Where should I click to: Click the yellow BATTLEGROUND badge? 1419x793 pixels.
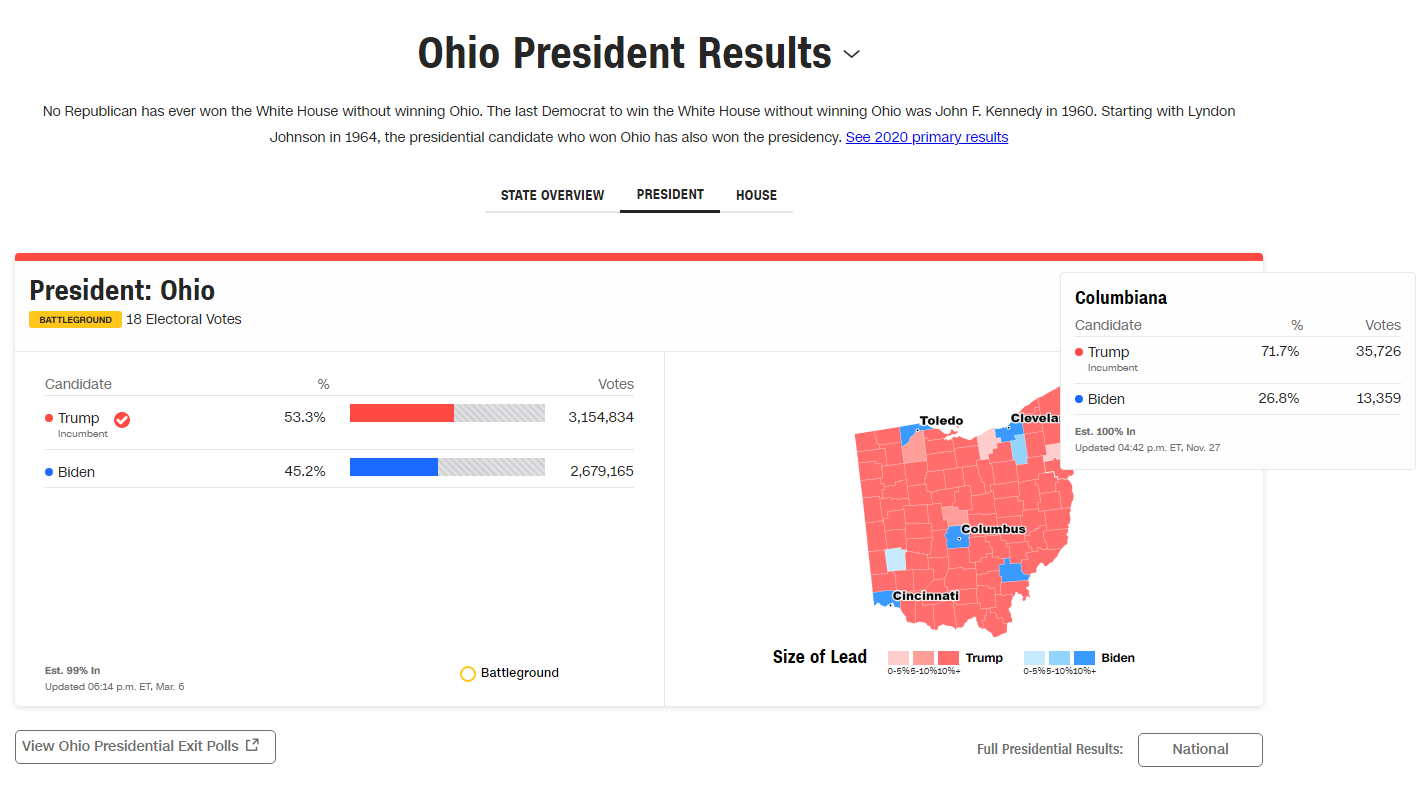pos(75,320)
